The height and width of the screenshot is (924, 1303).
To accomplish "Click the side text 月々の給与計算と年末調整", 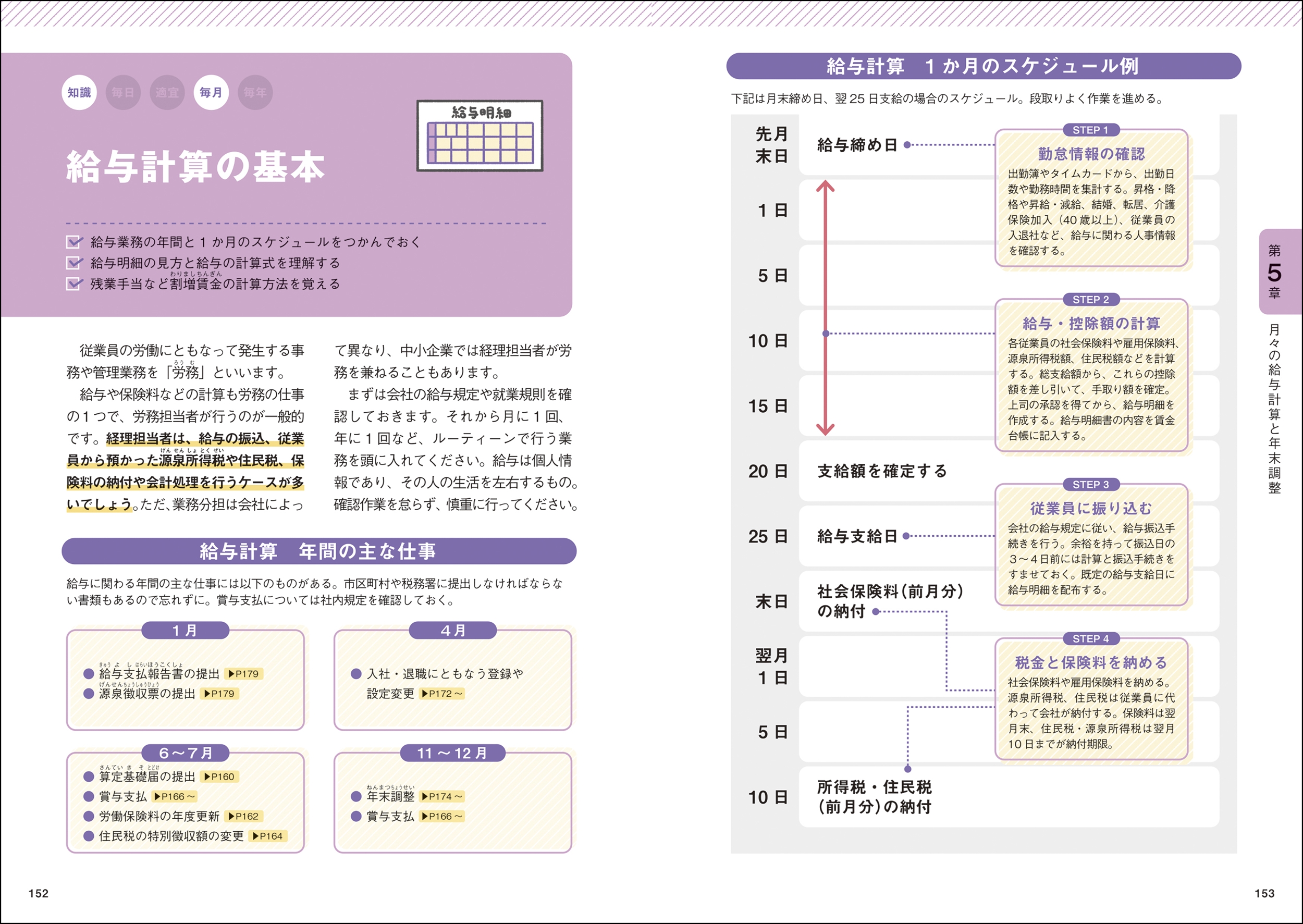I will pos(1274,409).
